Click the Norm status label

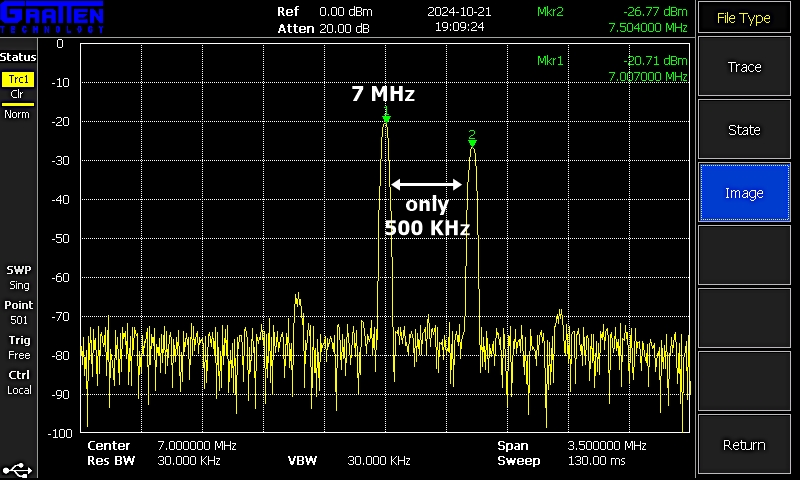(17, 114)
